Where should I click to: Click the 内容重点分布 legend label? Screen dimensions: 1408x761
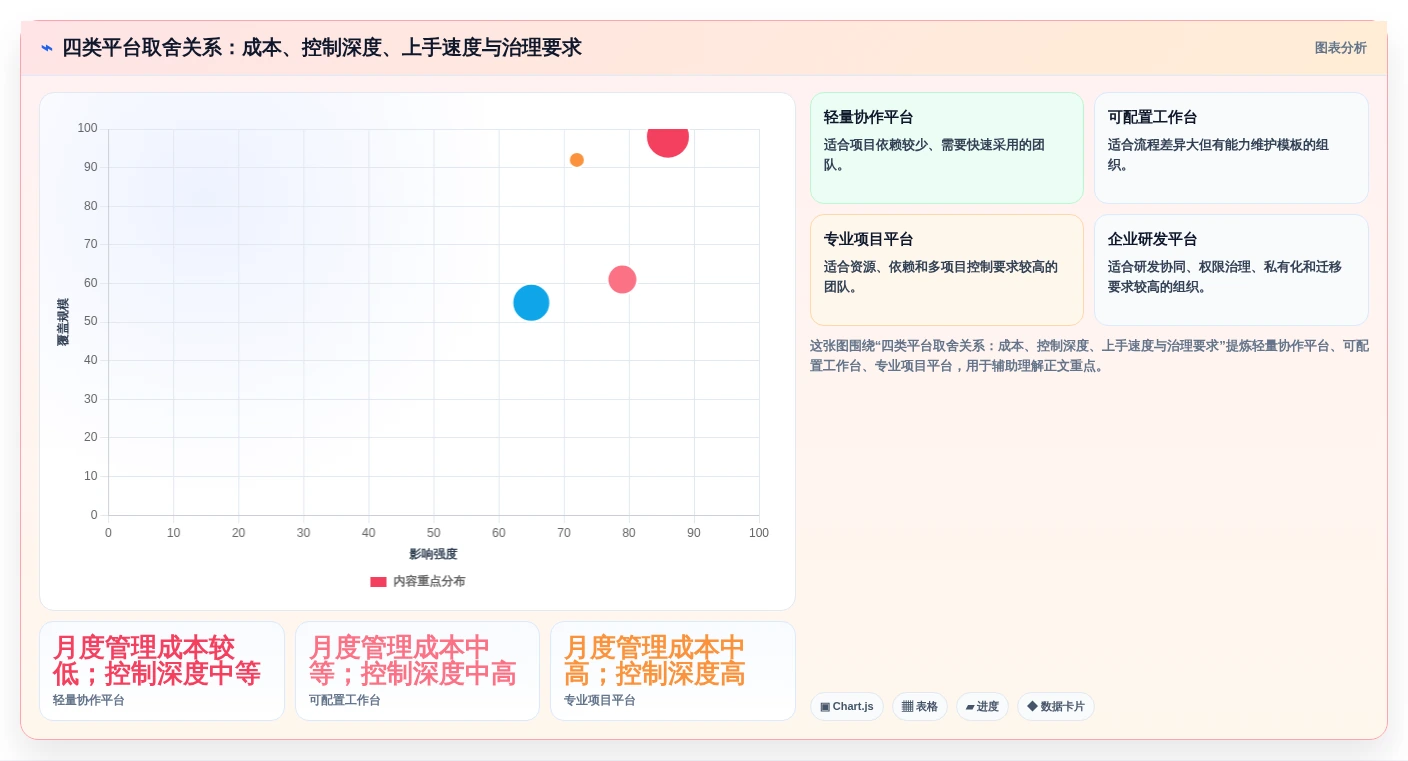429,582
